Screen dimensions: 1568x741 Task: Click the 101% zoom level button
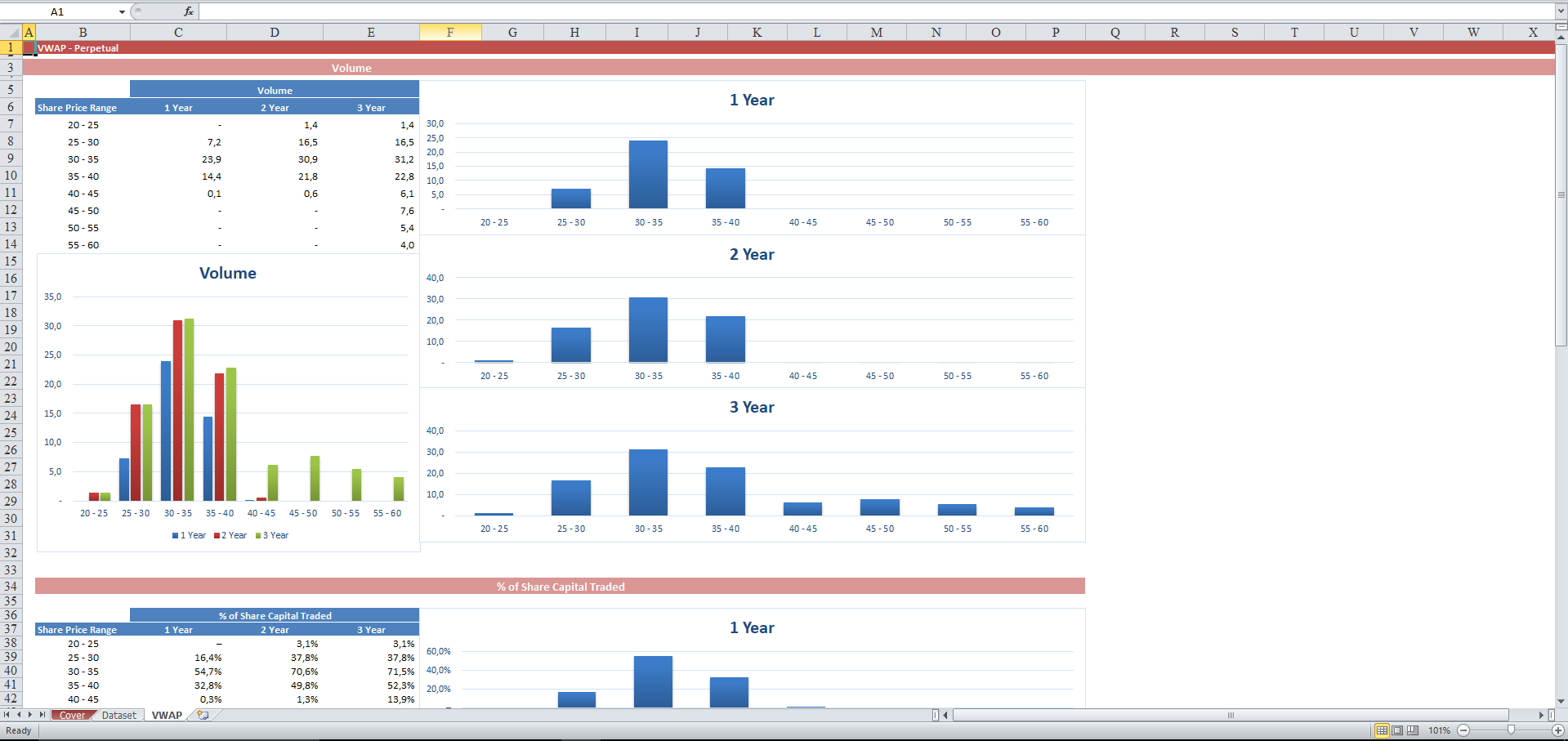1439,730
